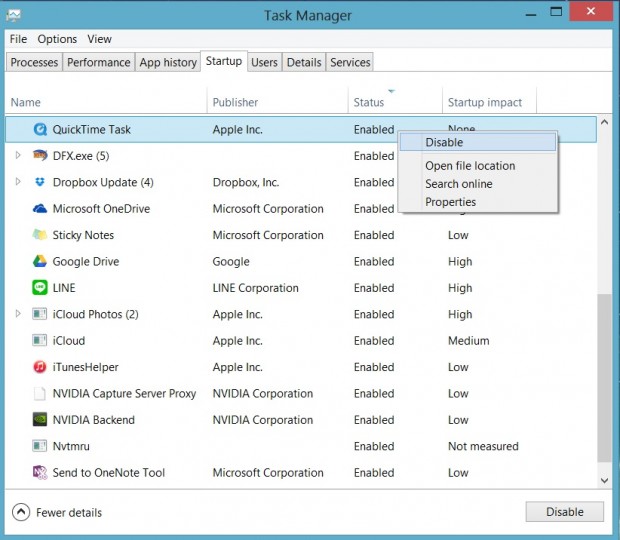Click the vertical scrollbar thumb
The height and width of the screenshot is (540, 620).
[x=605, y=378]
